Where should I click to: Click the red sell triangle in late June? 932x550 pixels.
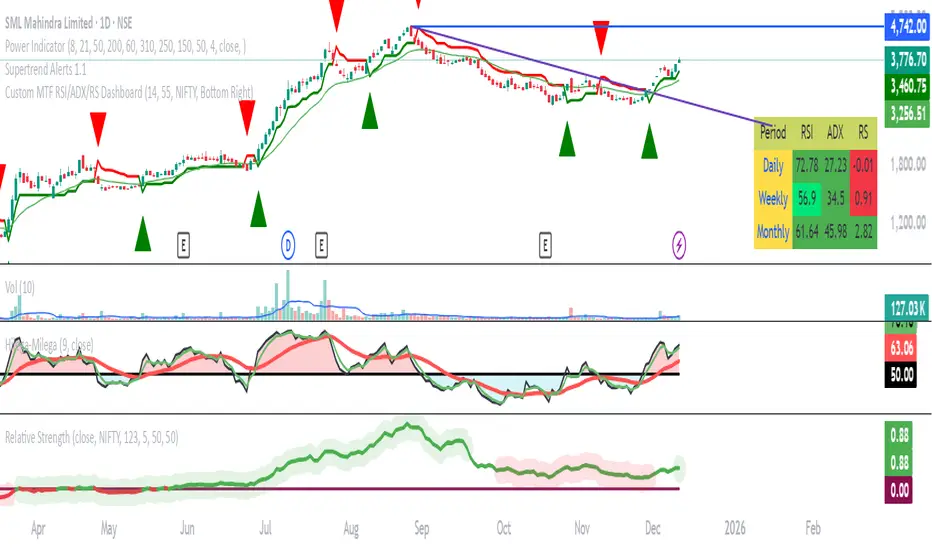[247, 117]
